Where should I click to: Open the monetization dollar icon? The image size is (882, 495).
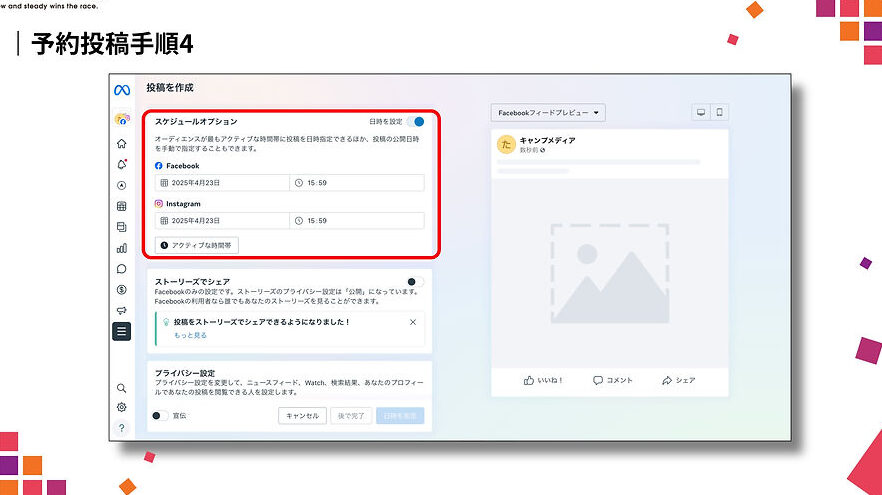click(x=121, y=290)
